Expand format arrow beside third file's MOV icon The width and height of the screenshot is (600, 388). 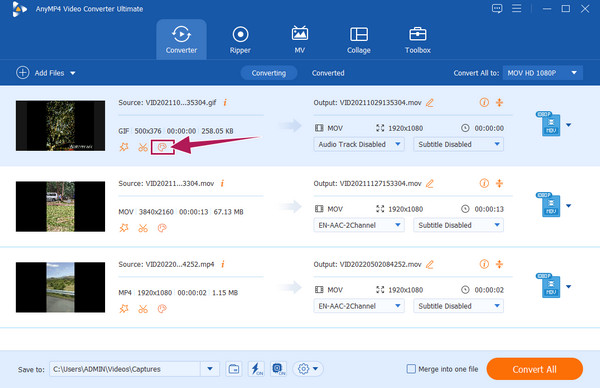pos(569,286)
